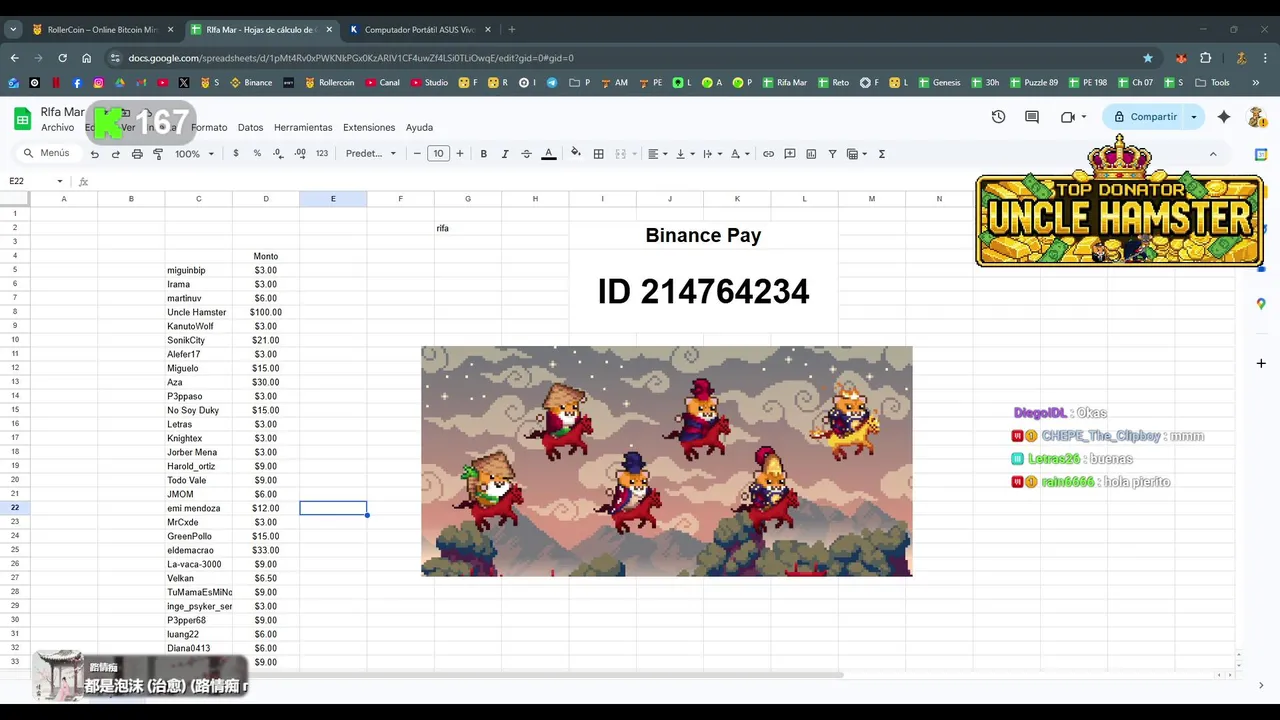1280x720 pixels.
Task: Reload the page
Action: 62,58
